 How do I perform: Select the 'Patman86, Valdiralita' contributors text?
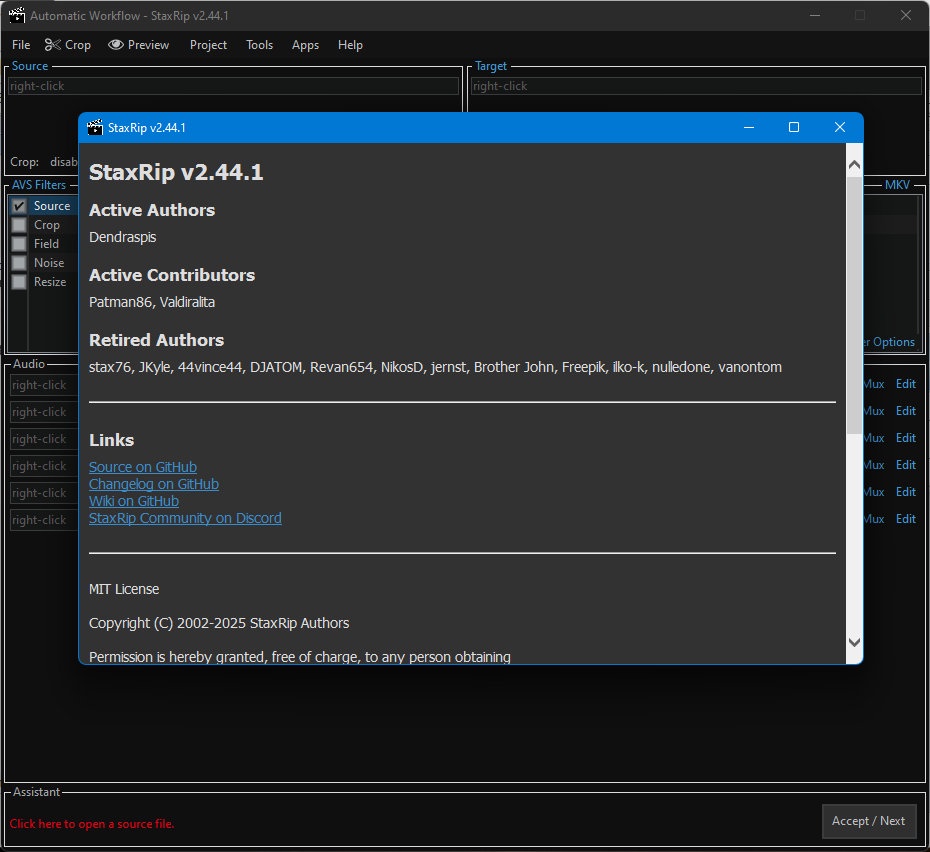(152, 302)
